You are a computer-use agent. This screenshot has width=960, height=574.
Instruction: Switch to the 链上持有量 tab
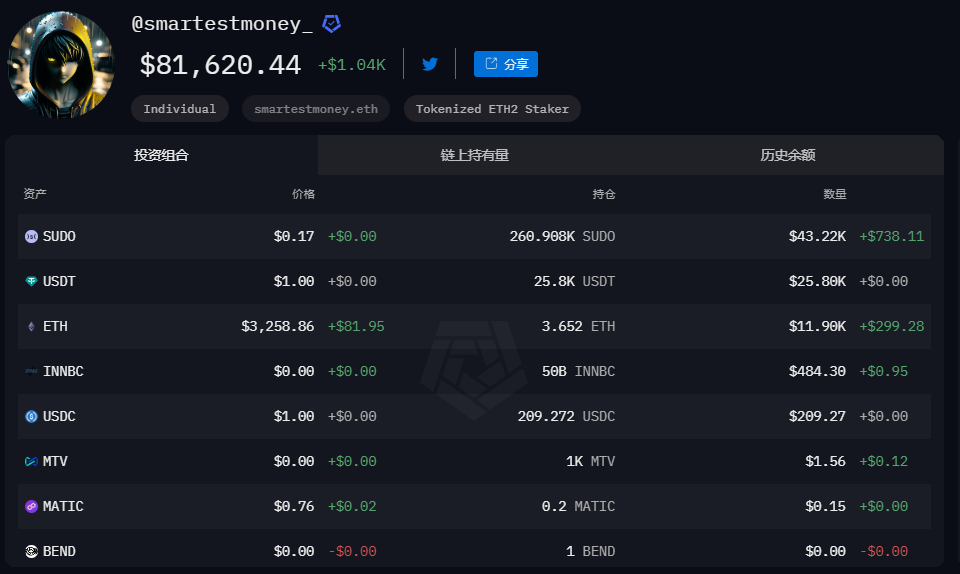475,156
